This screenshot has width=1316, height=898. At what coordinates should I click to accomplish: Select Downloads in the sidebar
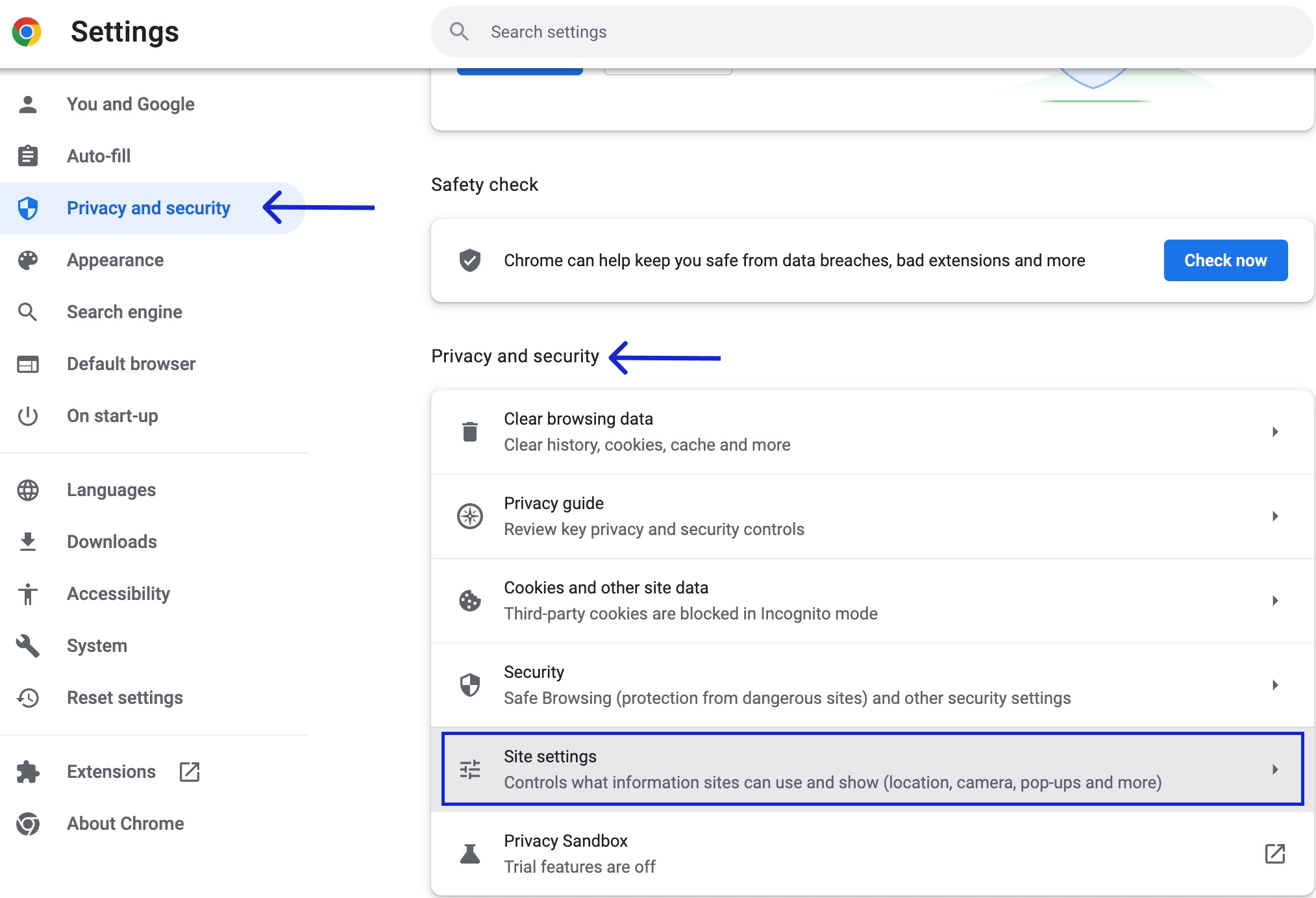click(x=112, y=542)
